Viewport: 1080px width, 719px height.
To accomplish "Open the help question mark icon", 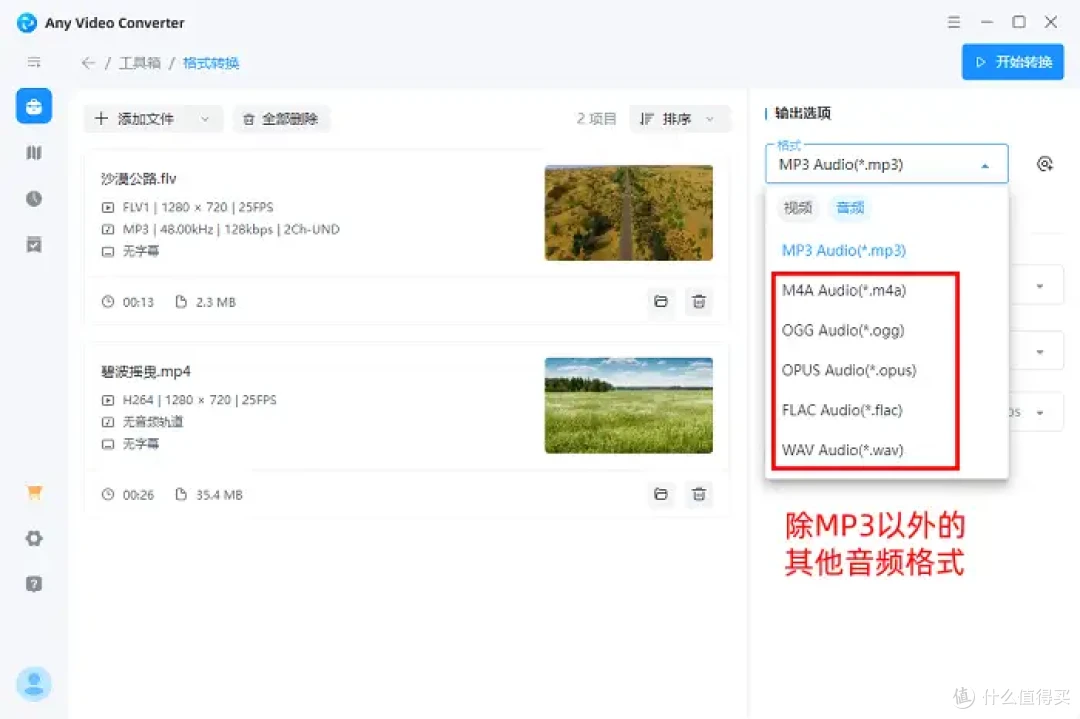I will 34,584.
